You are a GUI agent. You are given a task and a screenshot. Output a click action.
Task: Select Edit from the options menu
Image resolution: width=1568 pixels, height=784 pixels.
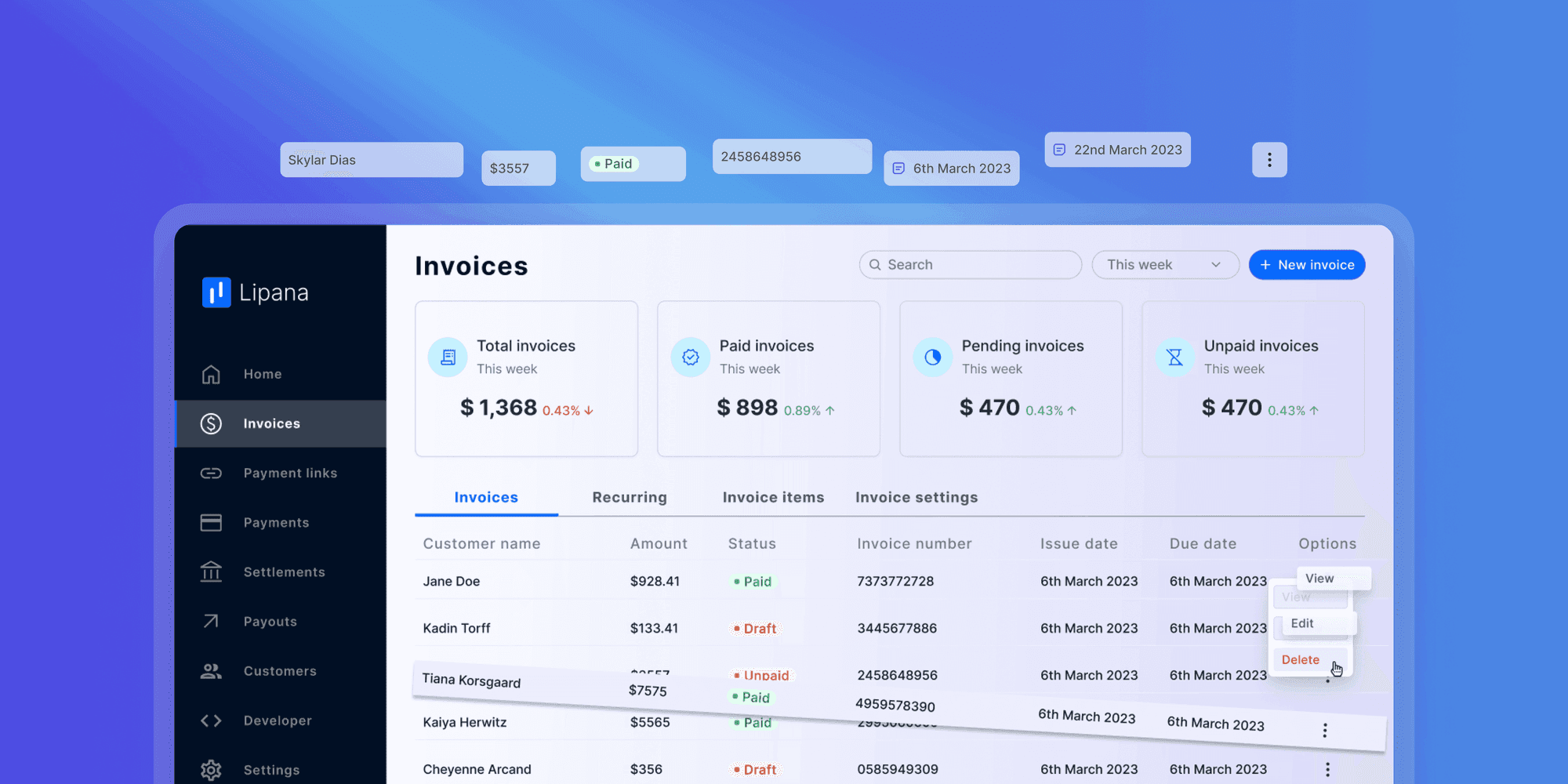pos(1301,623)
